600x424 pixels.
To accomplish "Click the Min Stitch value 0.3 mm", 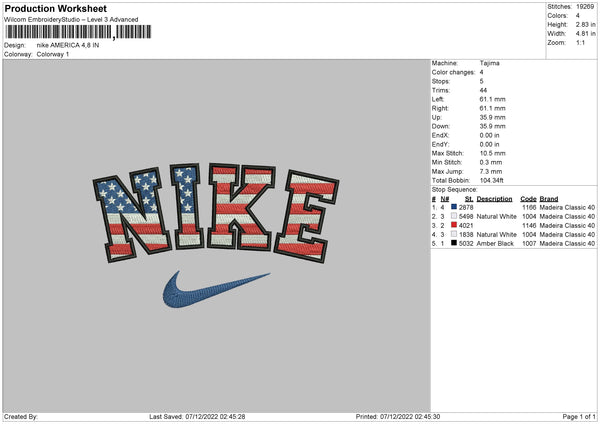I will pyautogui.click(x=491, y=162).
